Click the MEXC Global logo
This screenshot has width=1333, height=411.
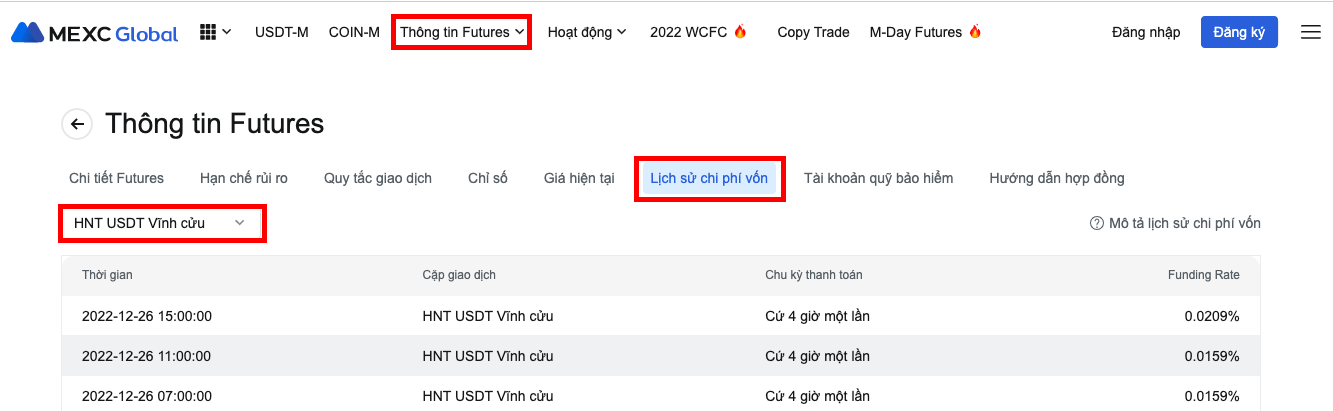(x=95, y=32)
